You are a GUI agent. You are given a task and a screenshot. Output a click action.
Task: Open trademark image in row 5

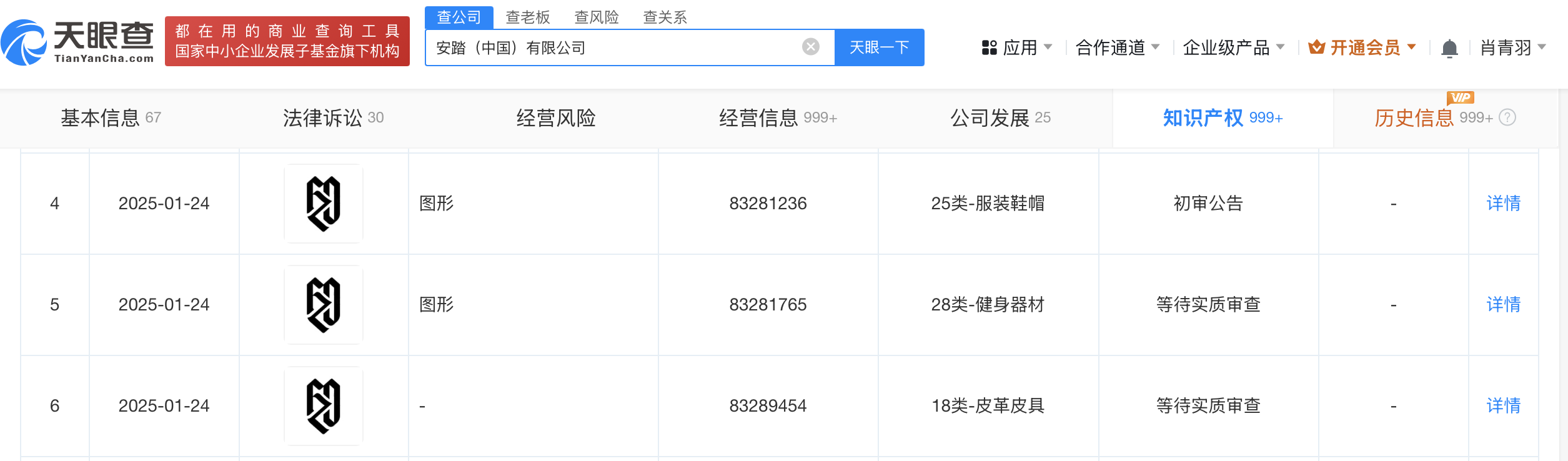[324, 305]
